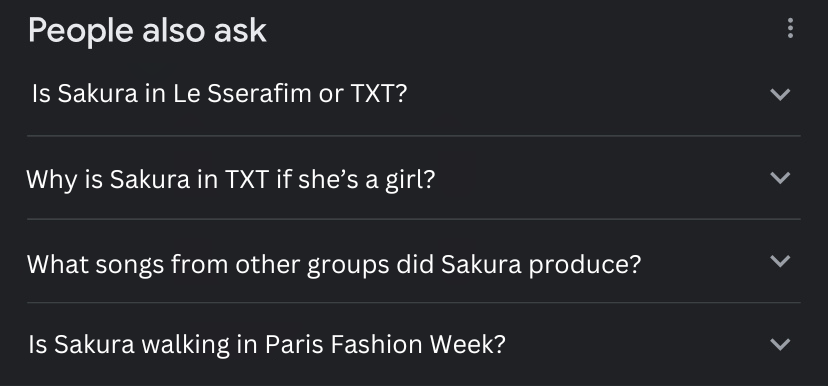Reveal the answer about Sakura being a girl in TXT
Image resolution: width=828 pixels, height=386 pixels.
413,178
